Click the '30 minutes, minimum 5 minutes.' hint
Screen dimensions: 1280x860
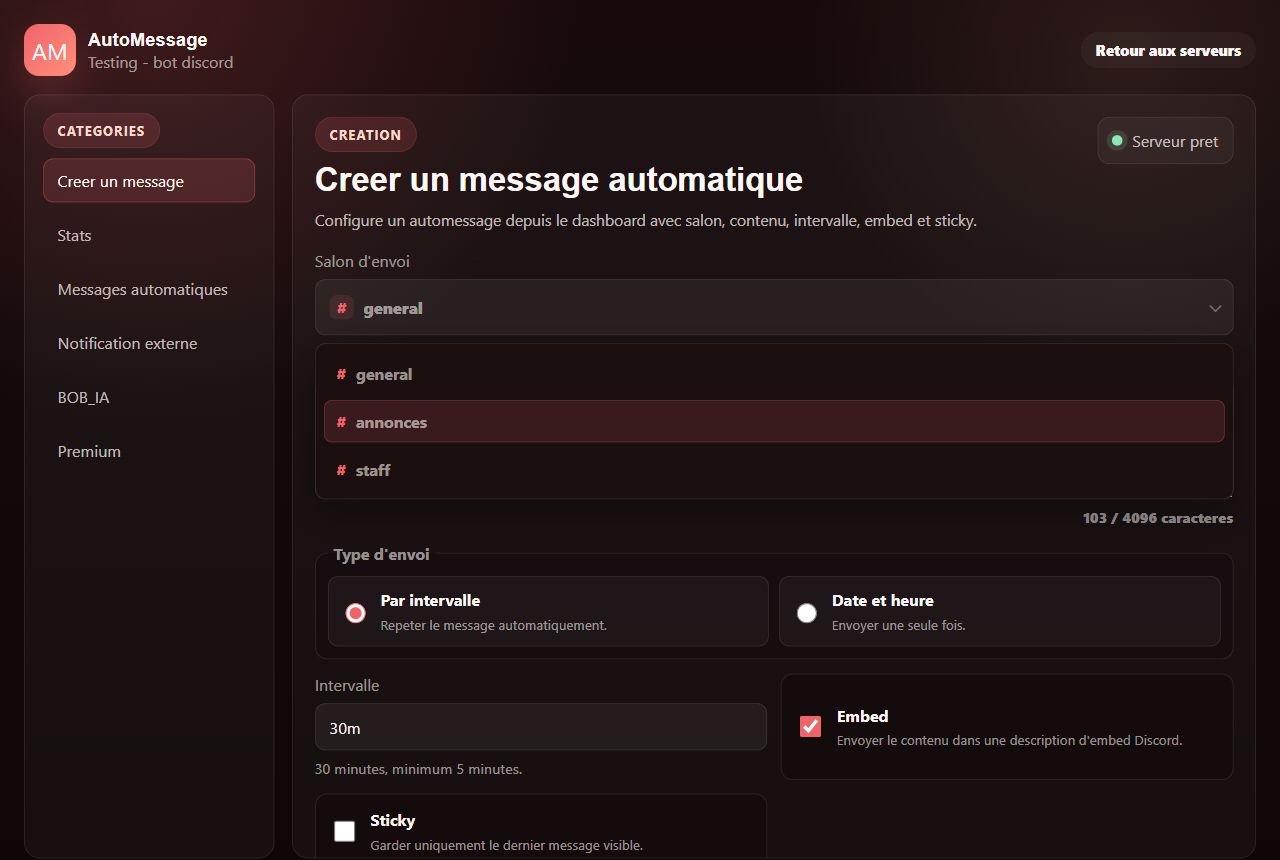click(418, 769)
